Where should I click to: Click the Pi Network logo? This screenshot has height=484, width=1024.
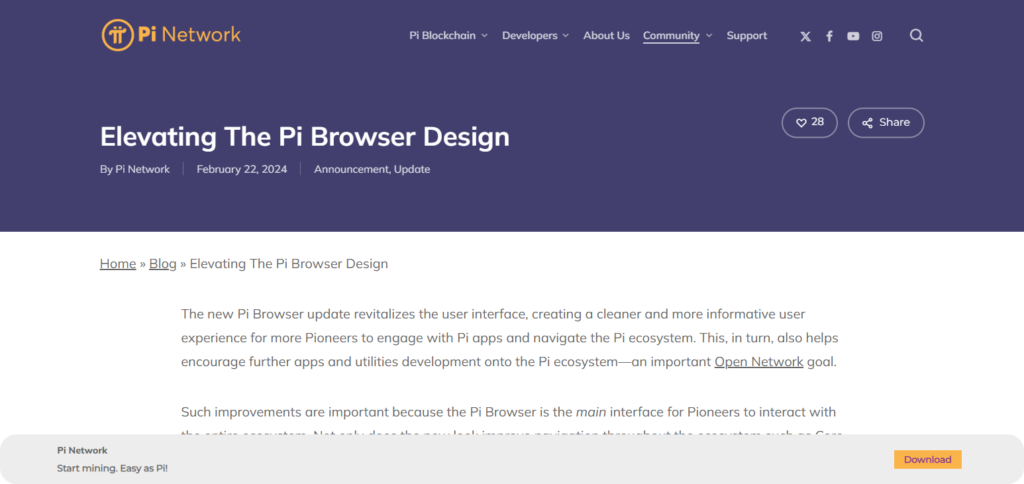point(171,35)
